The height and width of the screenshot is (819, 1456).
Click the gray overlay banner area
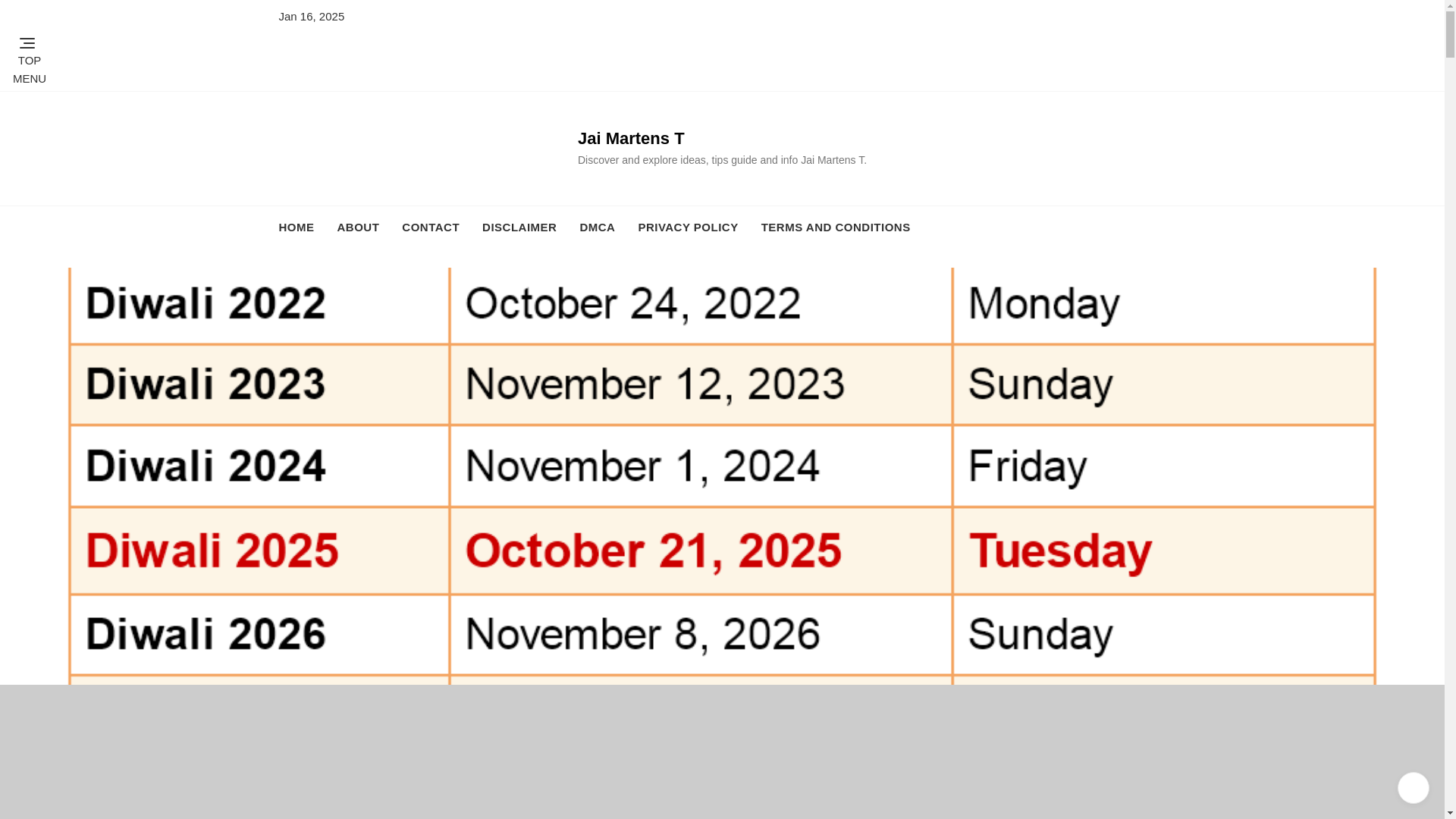click(x=722, y=752)
